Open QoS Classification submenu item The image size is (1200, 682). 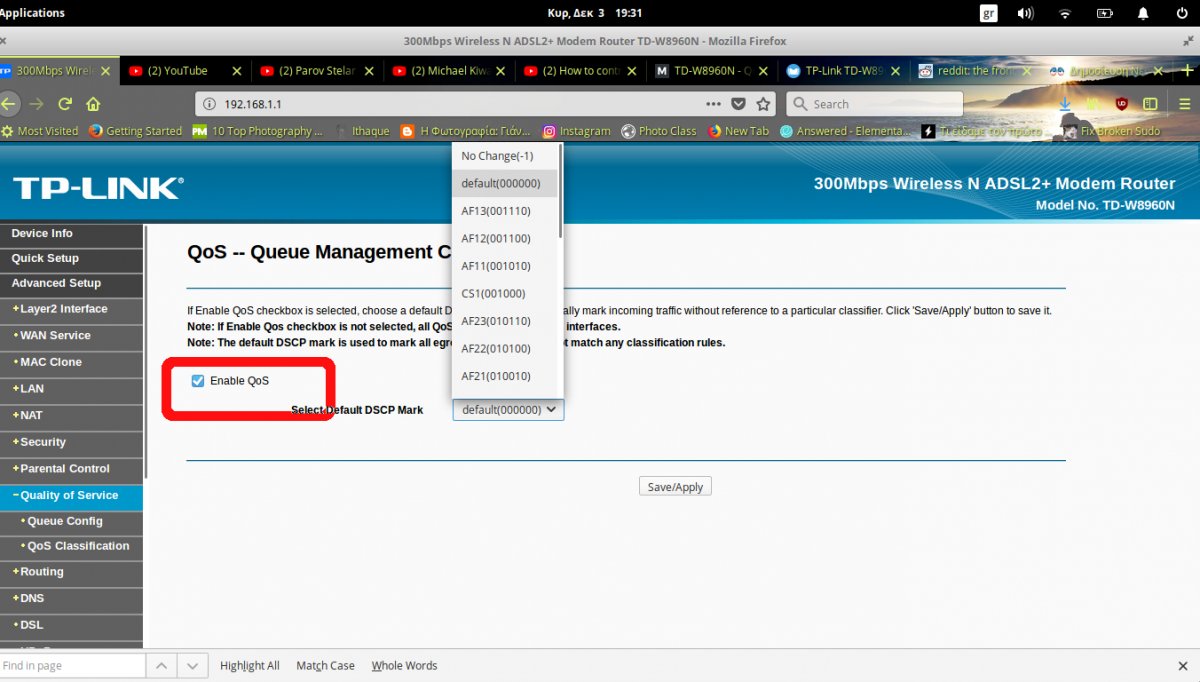coord(71,546)
